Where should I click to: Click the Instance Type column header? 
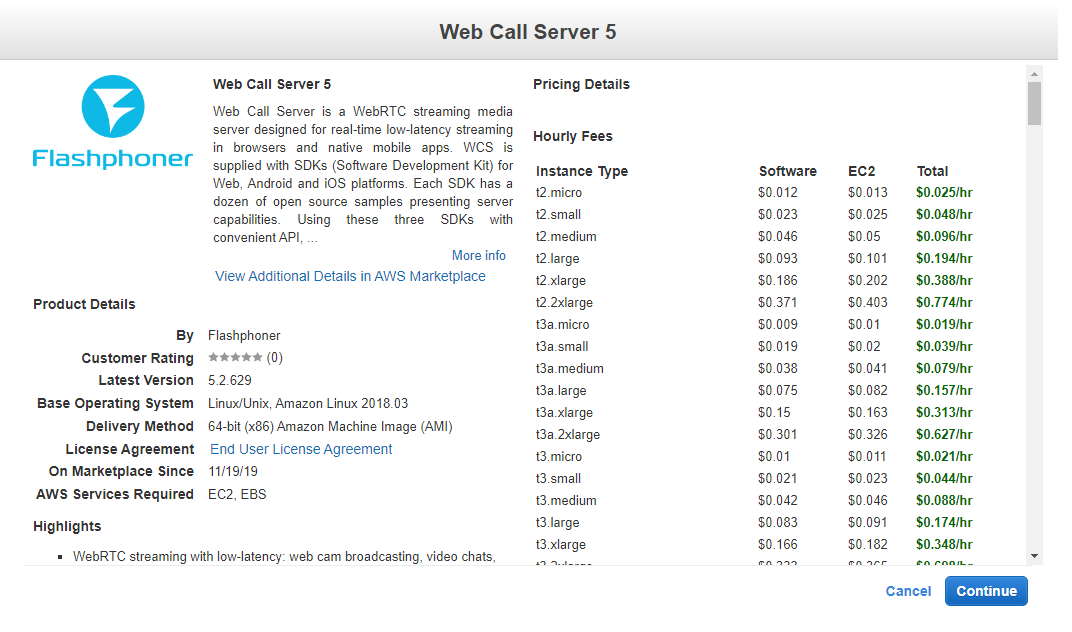582,171
